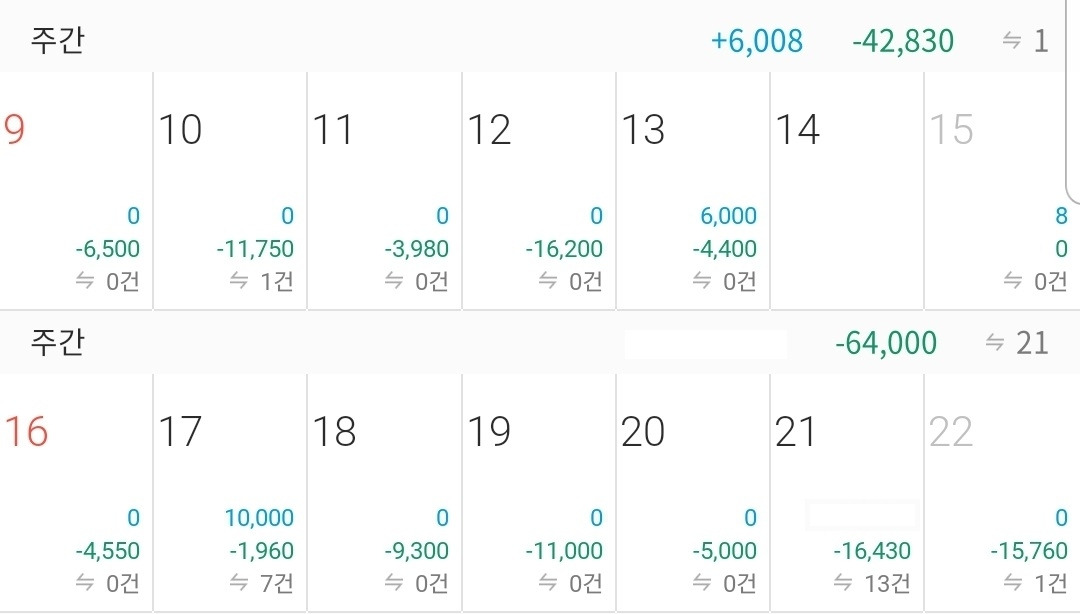Tap the transfer icon showing 13건 on day 21
1080x614 pixels.
pyautogui.click(x=843, y=583)
